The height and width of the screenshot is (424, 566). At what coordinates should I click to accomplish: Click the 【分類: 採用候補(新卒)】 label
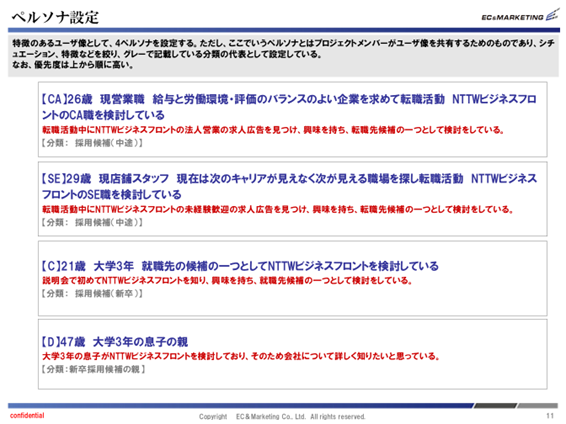tap(92, 293)
